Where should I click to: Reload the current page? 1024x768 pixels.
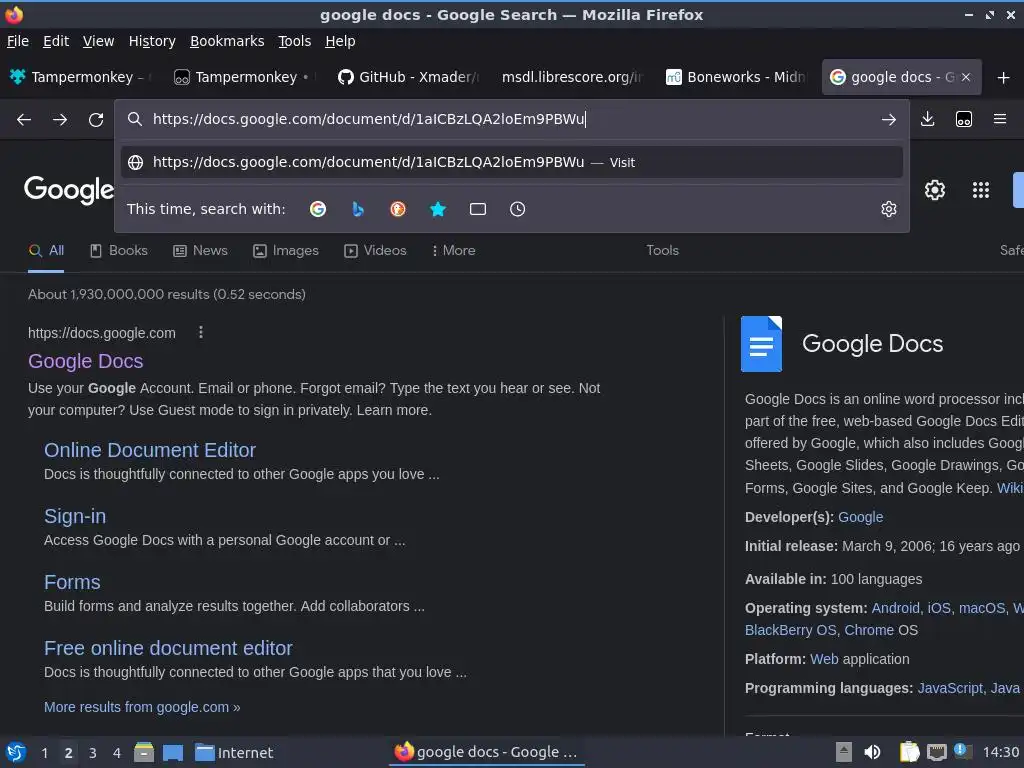pyautogui.click(x=96, y=120)
